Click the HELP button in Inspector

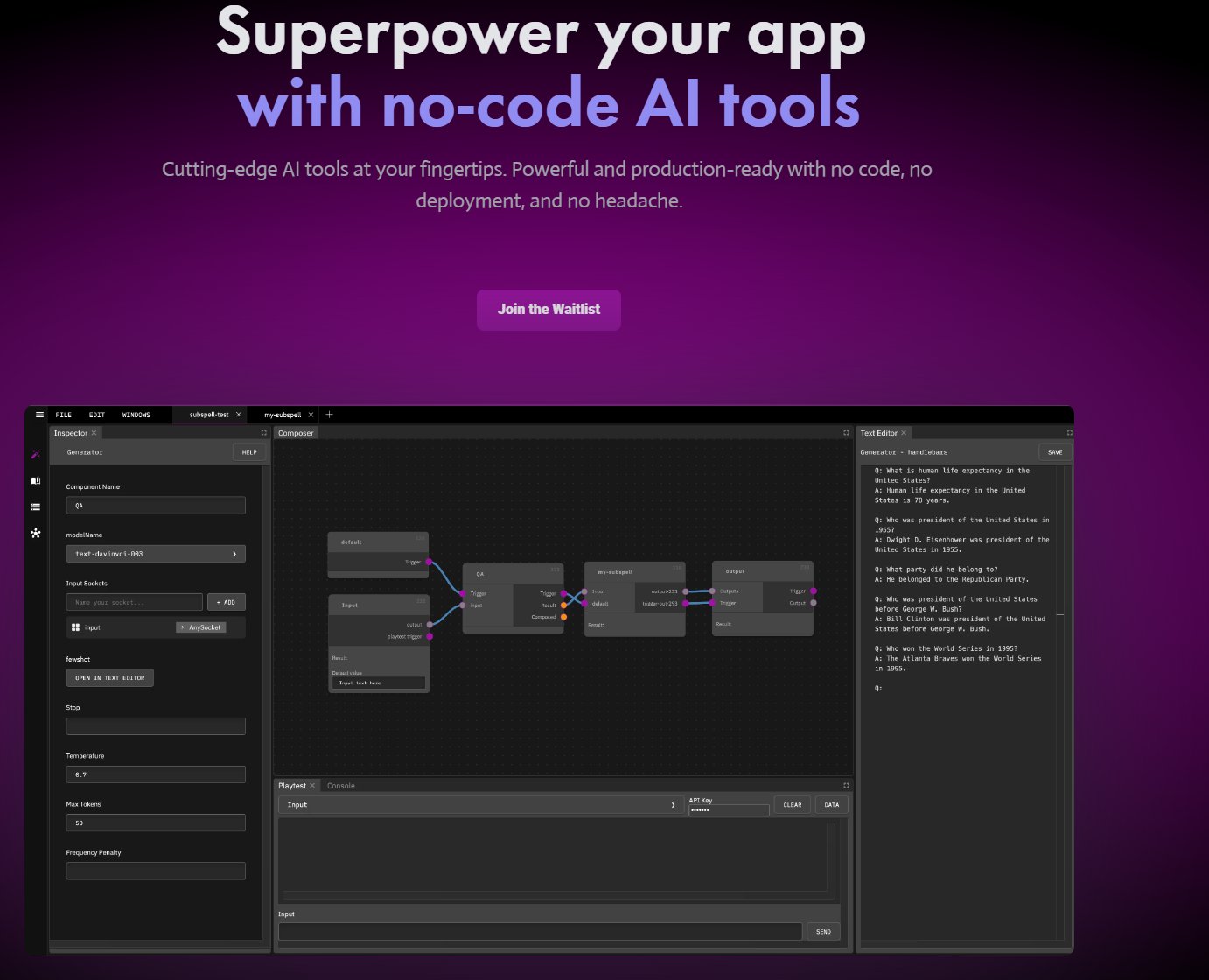coord(249,452)
